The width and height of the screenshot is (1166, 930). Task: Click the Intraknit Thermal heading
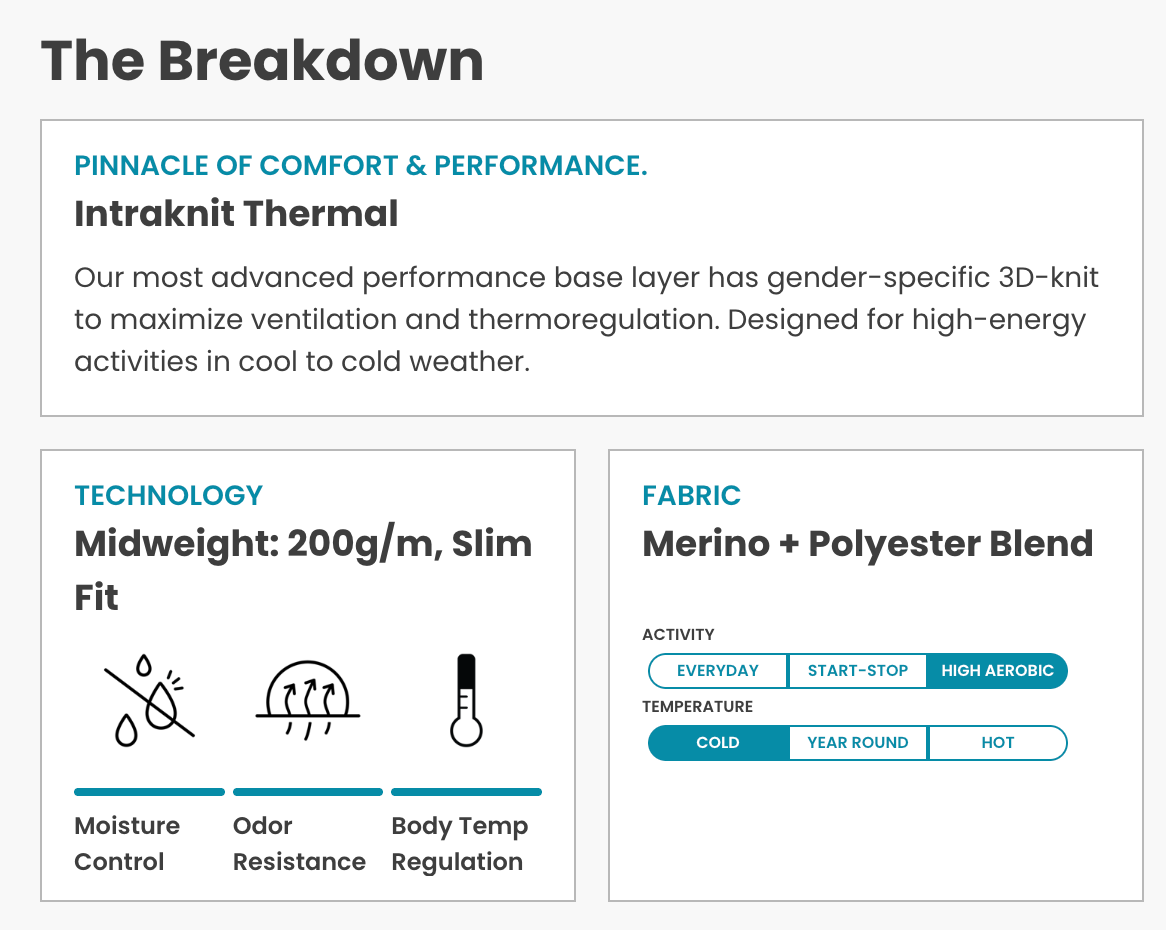pos(236,214)
